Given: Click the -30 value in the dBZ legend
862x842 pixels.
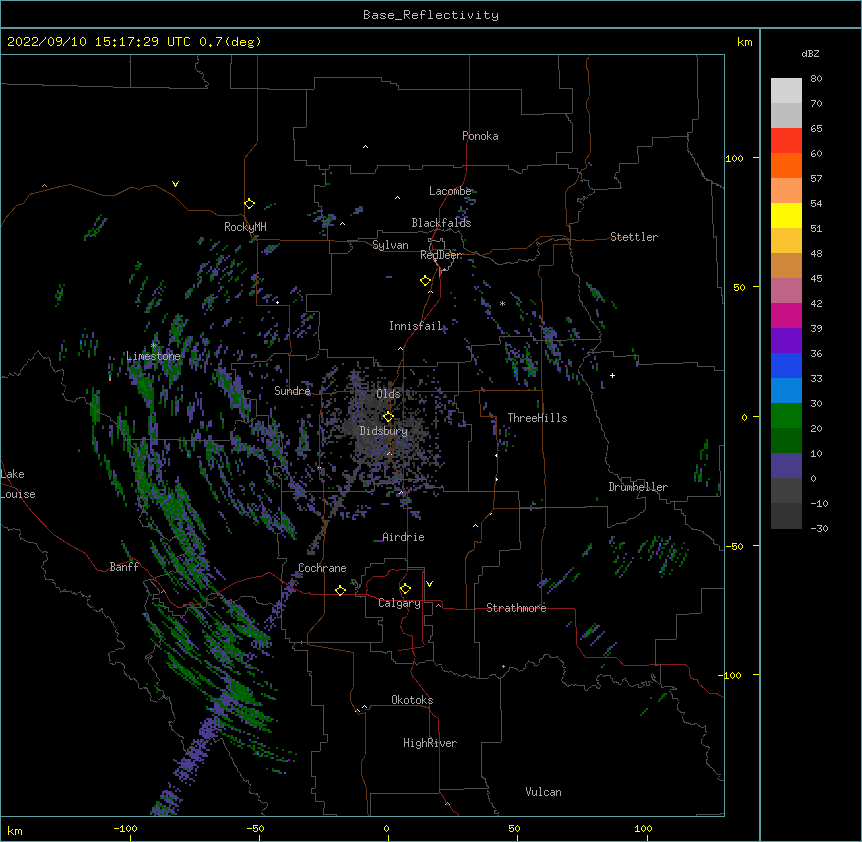Looking at the screenshot, I should pyautogui.click(x=819, y=528).
